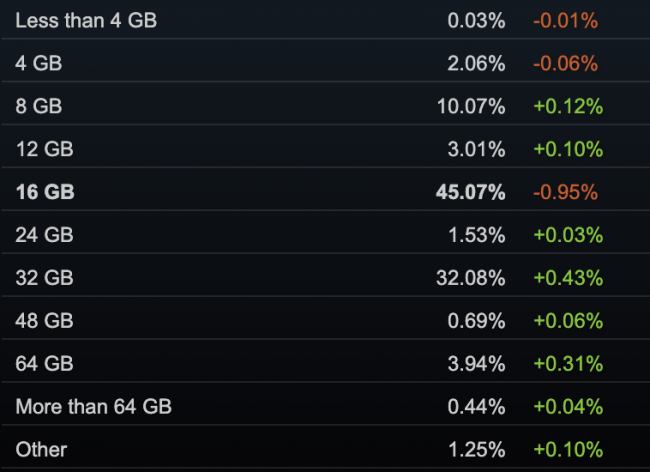Select the 4 GB row label
Viewport: 650px width, 472px height.
point(37,63)
